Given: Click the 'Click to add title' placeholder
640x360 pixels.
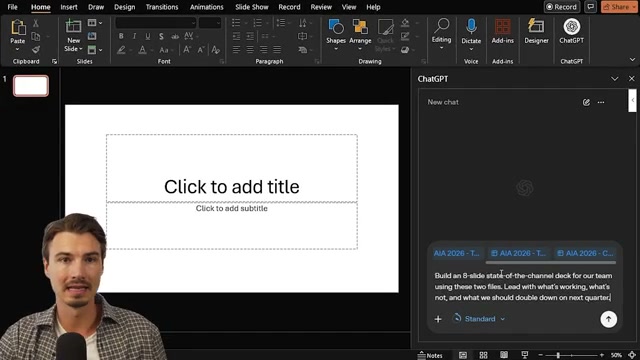Looking at the screenshot, I should point(232,168).
